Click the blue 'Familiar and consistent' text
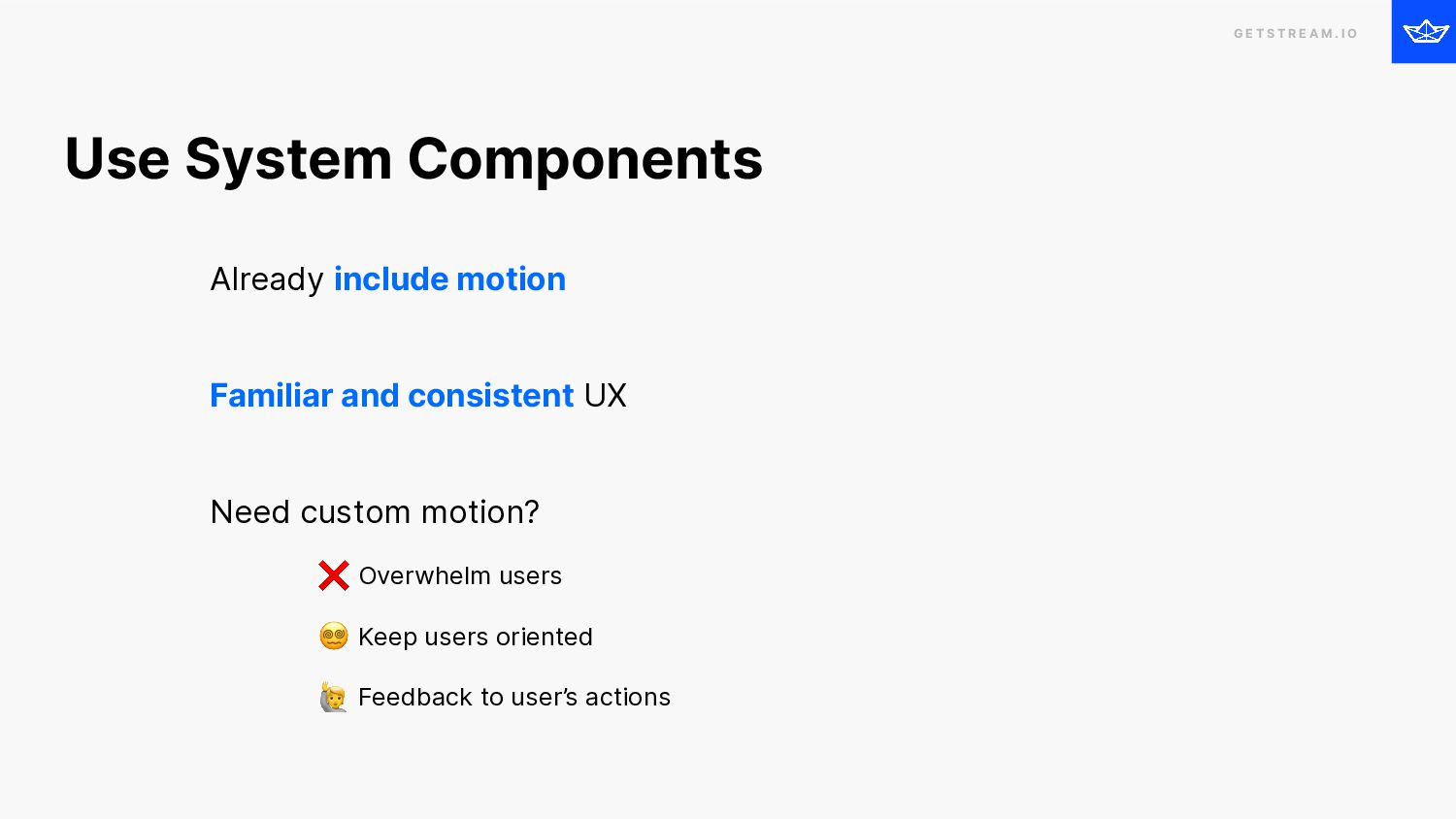Image resolution: width=1456 pixels, height=819 pixels. (392, 396)
